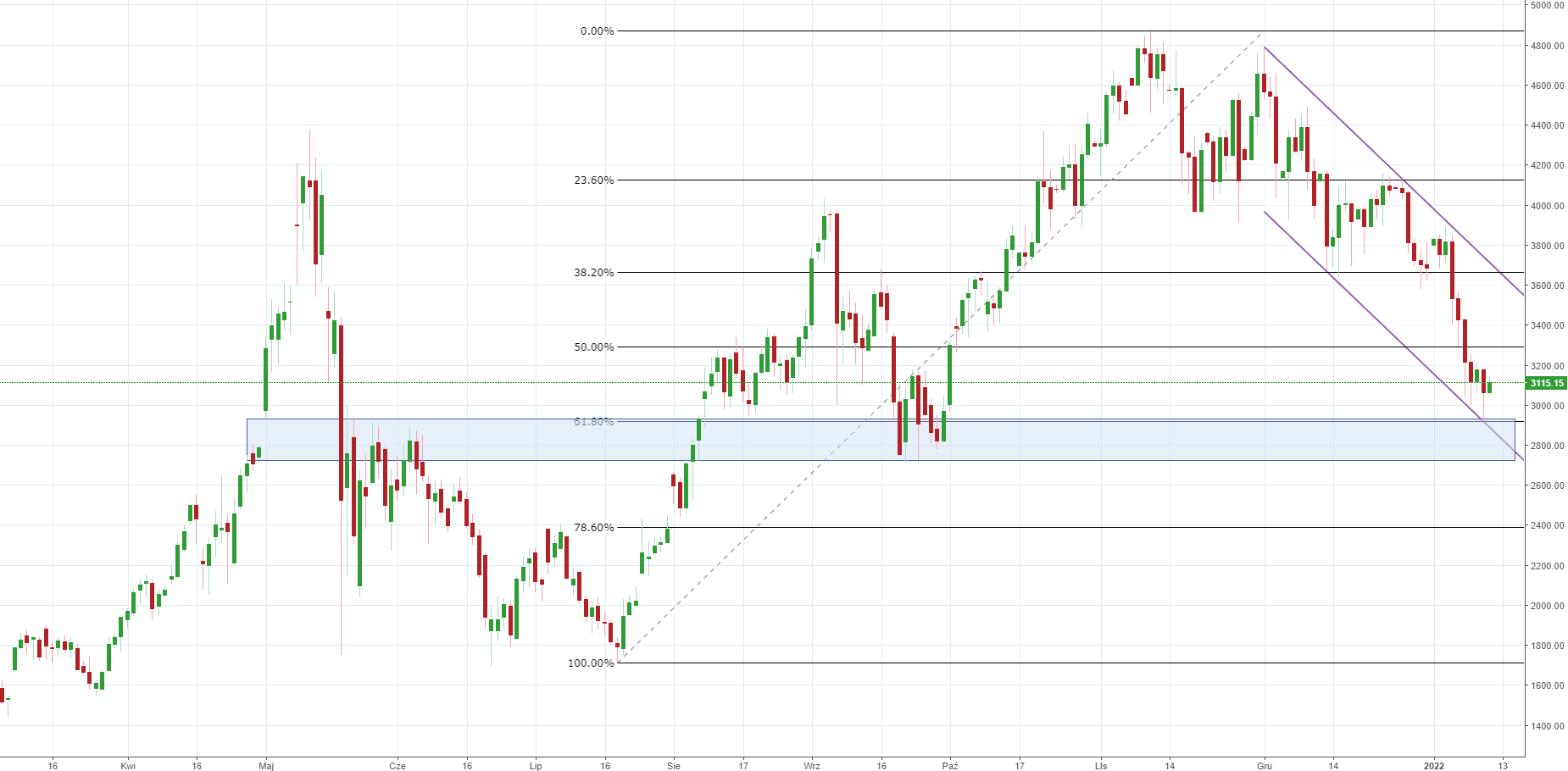Click the current price label 3115.15

(x=1547, y=383)
